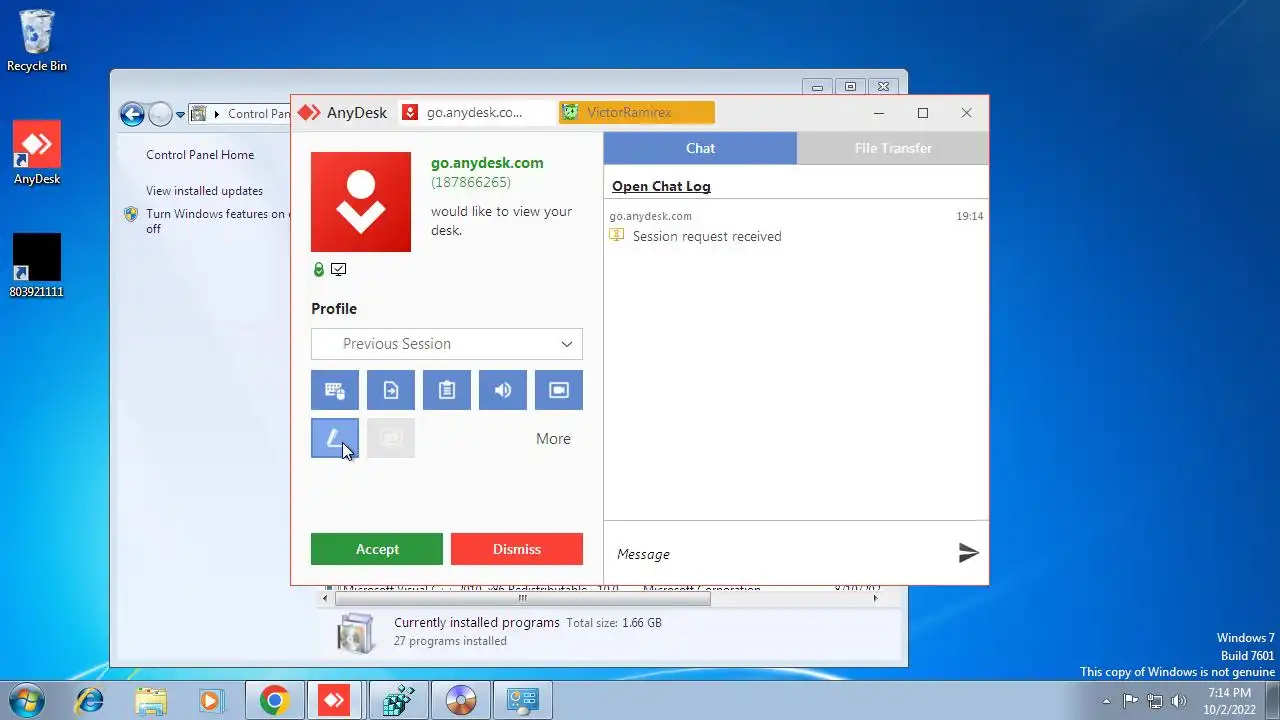Viewport: 1280px width, 720px height.
Task: Maximize the Control Panel window
Action: pos(850,87)
